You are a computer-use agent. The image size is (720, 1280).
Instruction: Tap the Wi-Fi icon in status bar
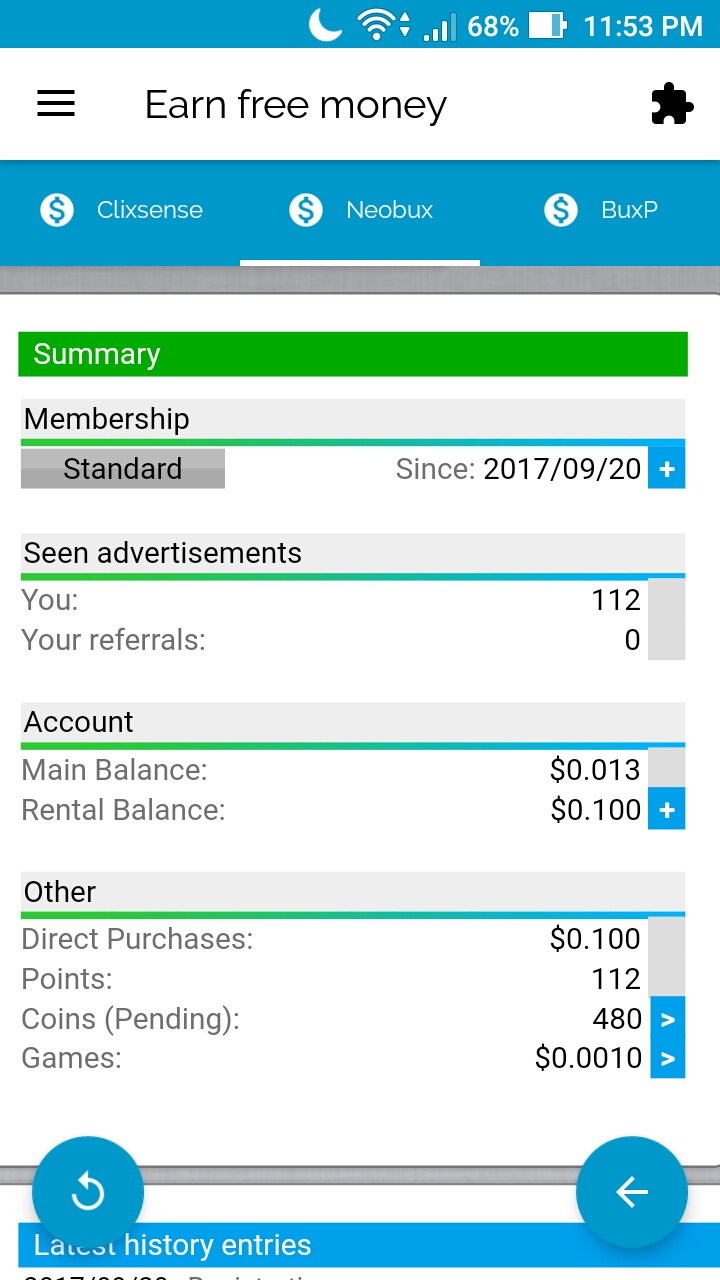click(x=377, y=25)
